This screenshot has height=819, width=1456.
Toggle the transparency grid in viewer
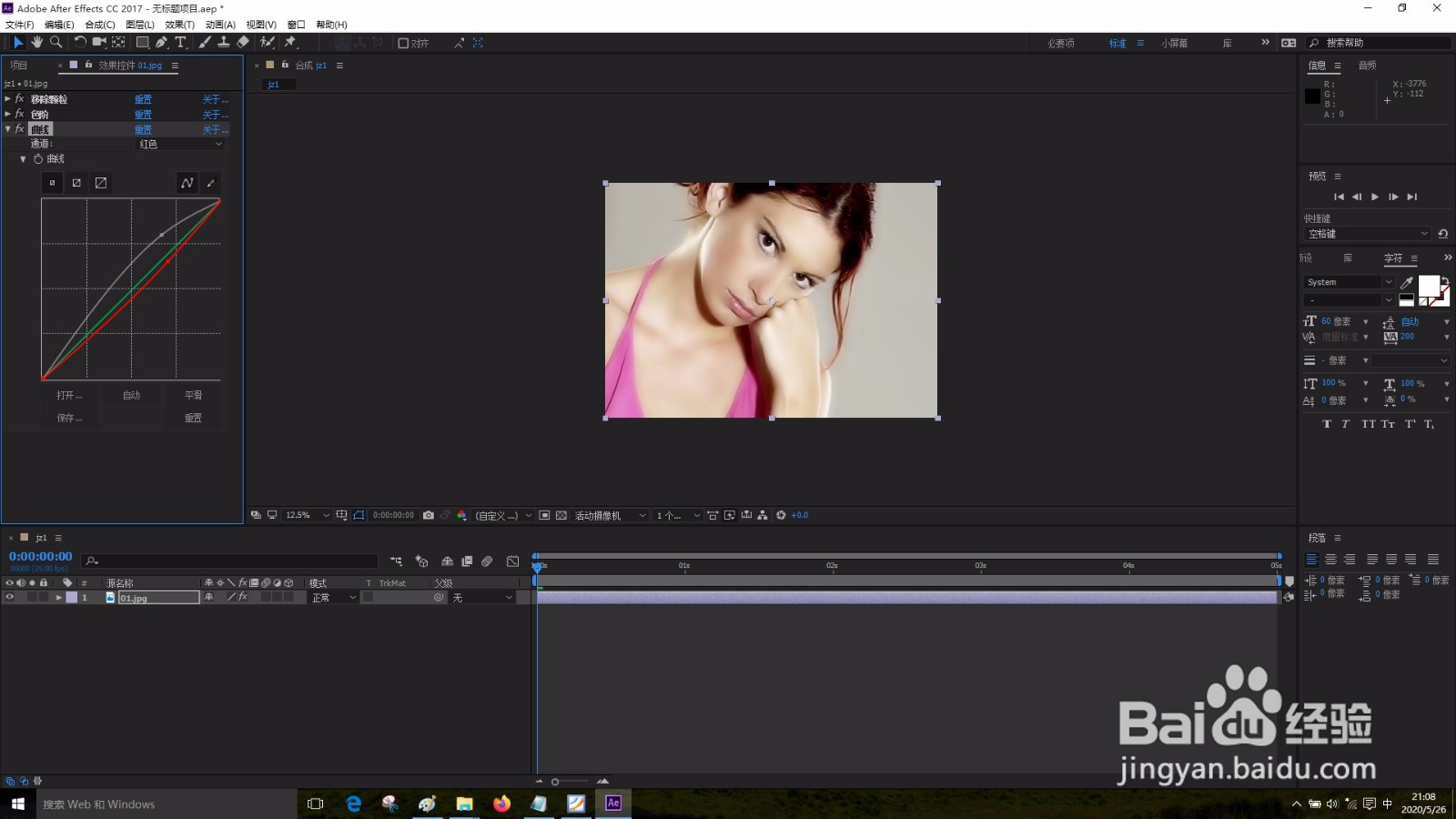coord(561,515)
